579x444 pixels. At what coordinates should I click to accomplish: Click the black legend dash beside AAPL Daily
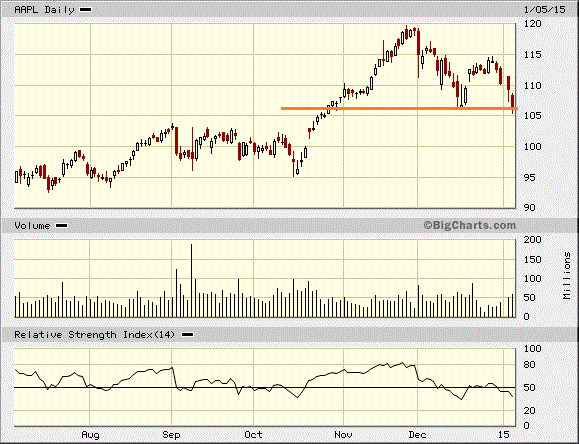coord(86,10)
